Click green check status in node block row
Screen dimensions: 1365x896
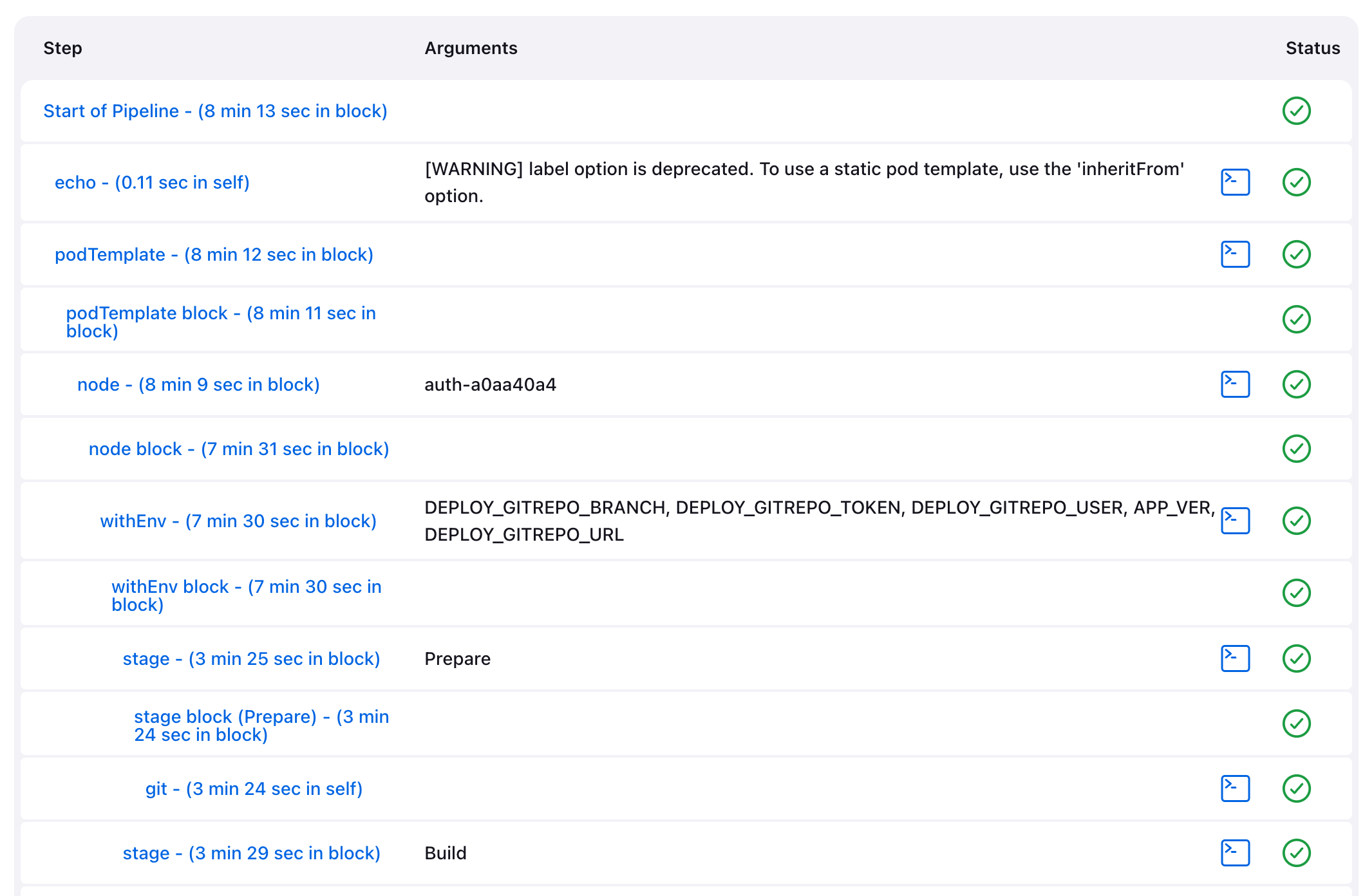[x=1296, y=449]
